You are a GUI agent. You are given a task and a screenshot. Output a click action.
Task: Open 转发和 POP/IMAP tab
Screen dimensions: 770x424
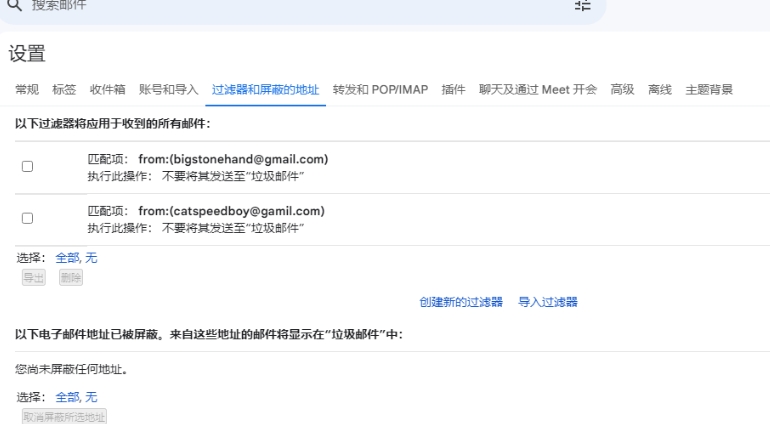click(x=381, y=89)
